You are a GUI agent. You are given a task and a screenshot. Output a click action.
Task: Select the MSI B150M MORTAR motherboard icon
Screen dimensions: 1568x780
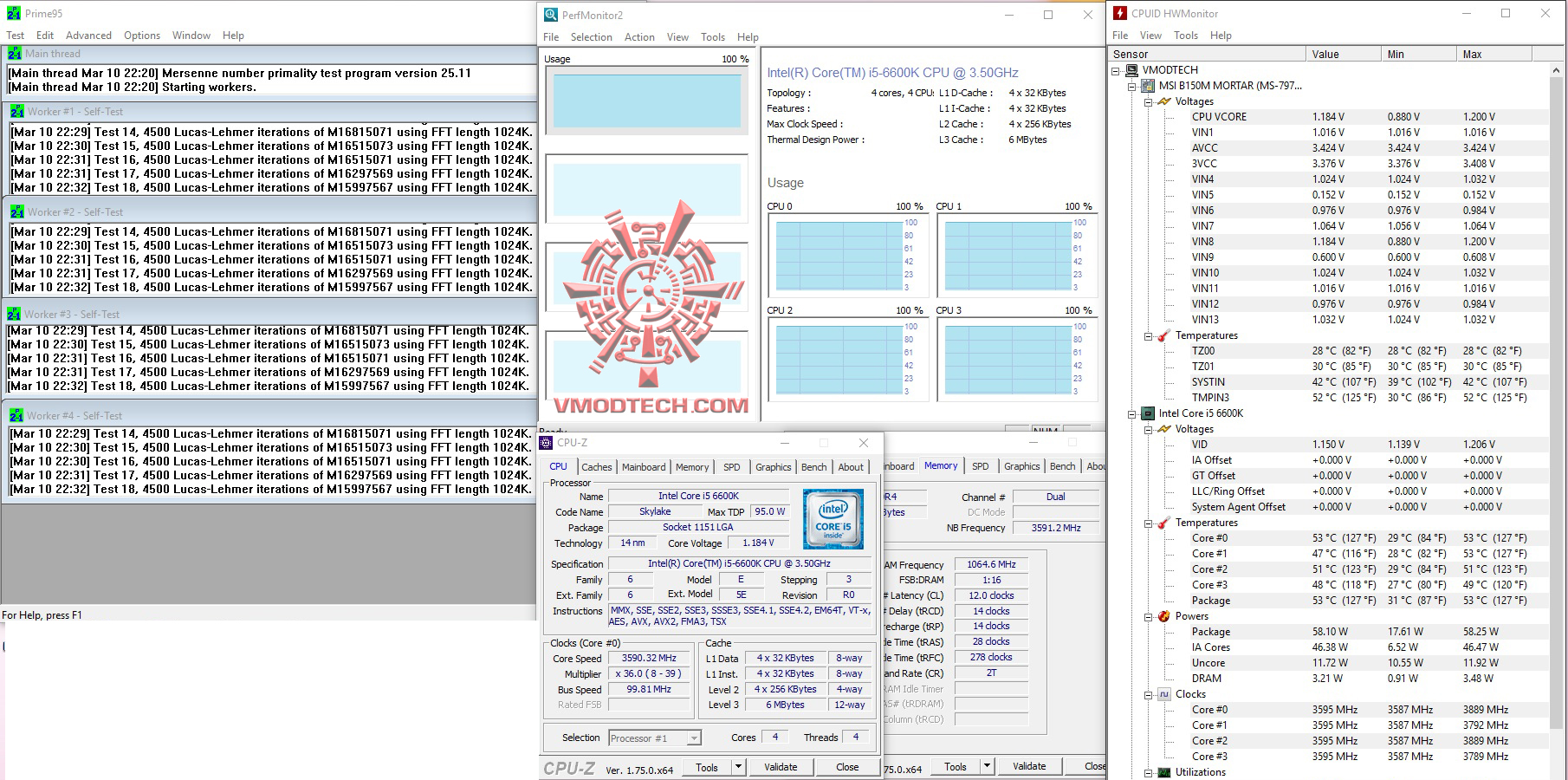(x=1148, y=86)
